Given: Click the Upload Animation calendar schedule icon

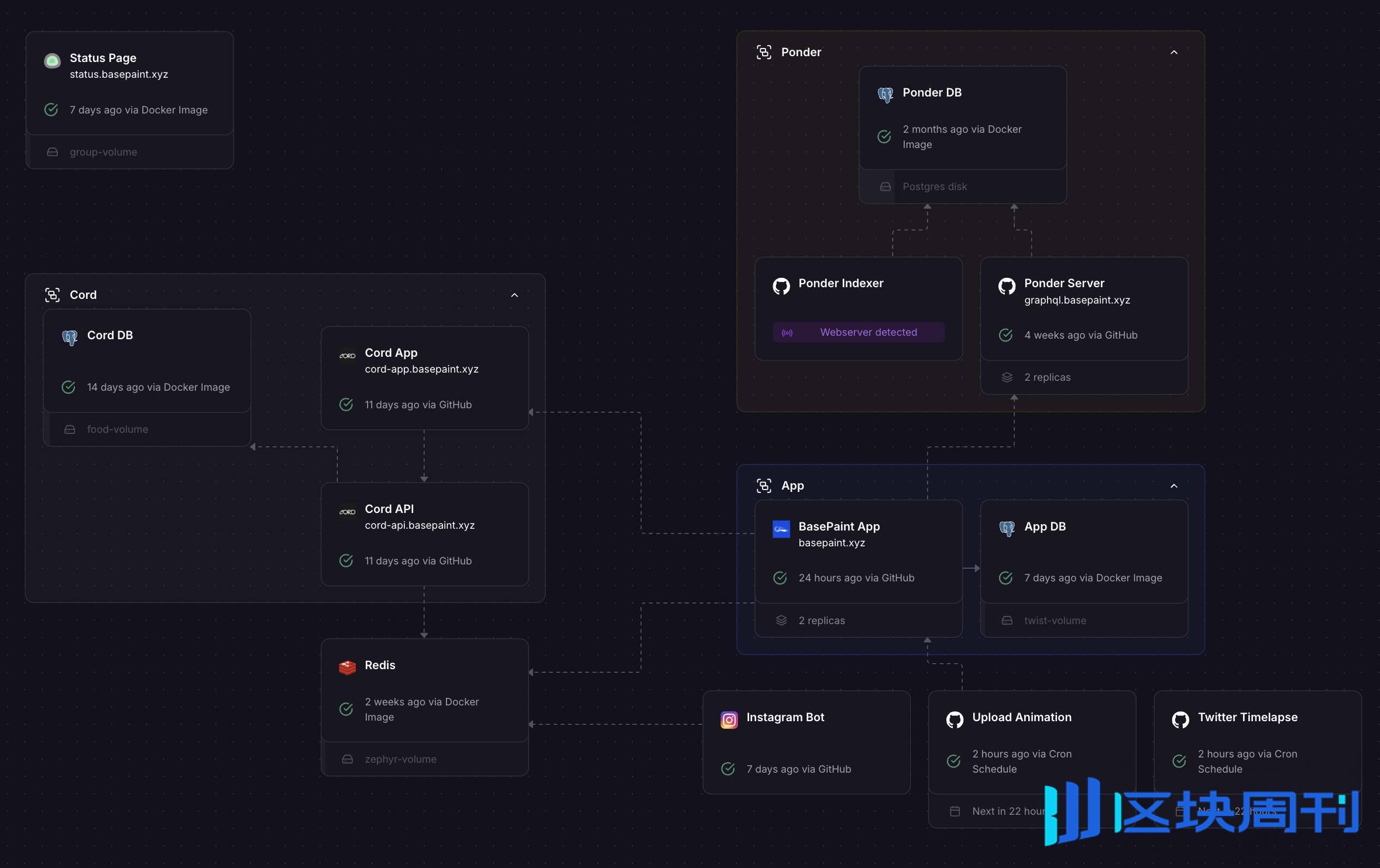Looking at the screenshot, I should (955, 811).
